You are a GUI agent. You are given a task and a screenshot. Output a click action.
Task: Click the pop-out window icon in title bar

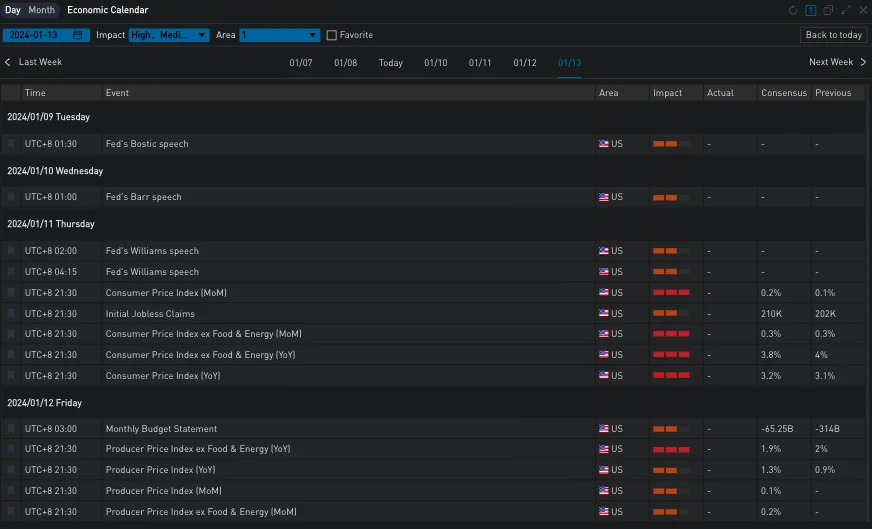(x=828, y=10)
